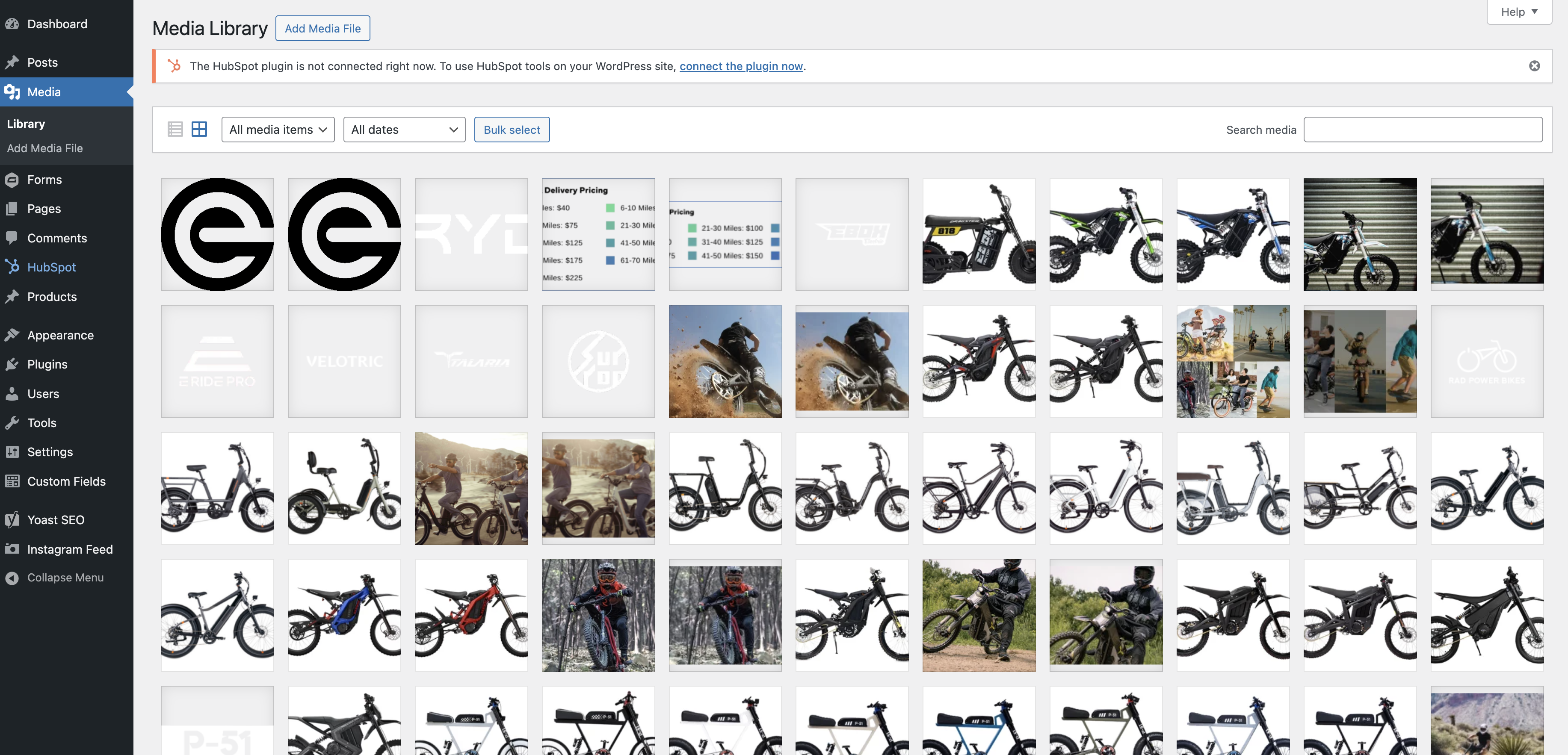Screen dimensions: 1568x755
Task: Select the grid view icon
Action: pyautogui.click(x=199, y=129)
